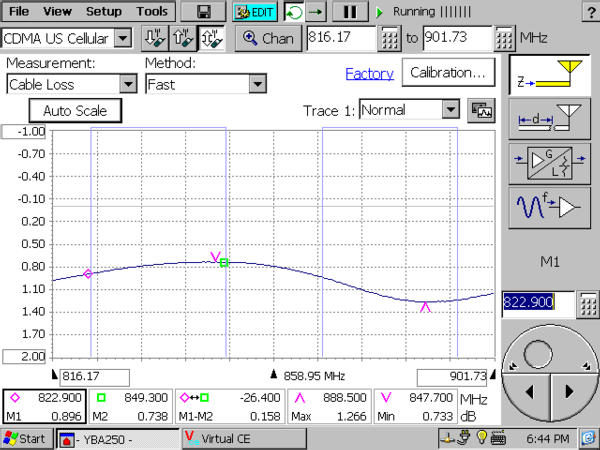
Task: Toggle the EDIT mode button
Action: click(254, 12)
